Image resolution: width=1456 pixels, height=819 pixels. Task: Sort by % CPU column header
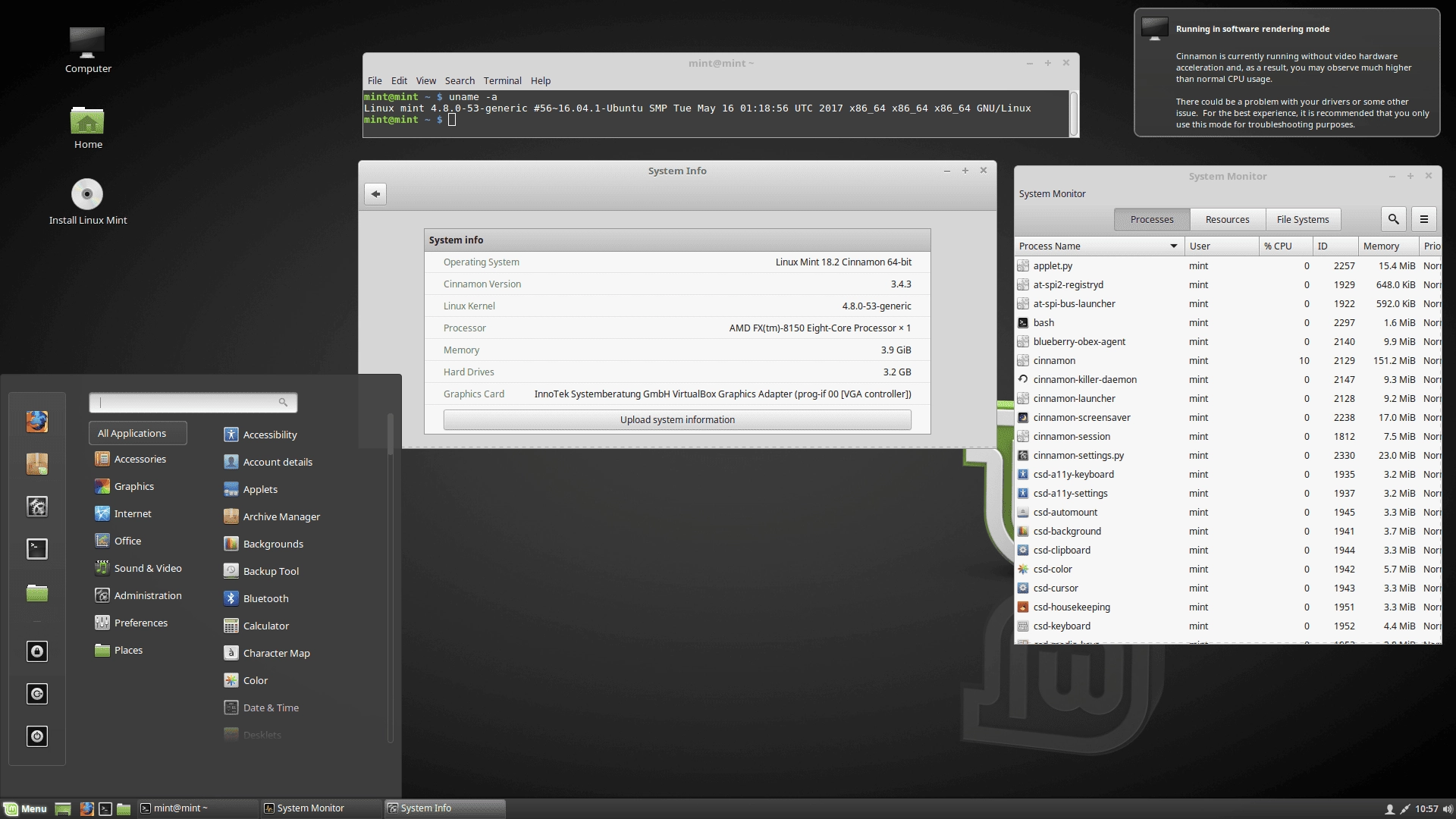1285,246
